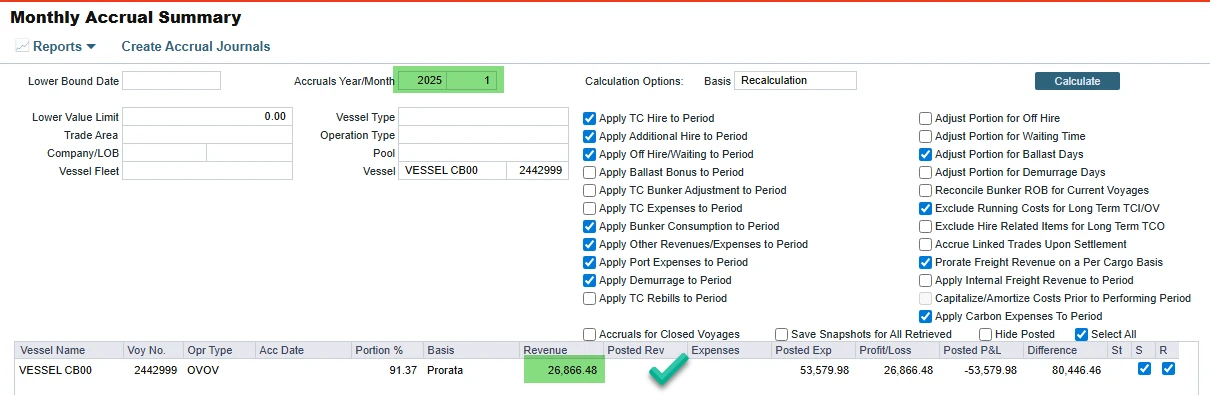Click the Calculate button
Viewport: 1210px width, 395px height.
tap(1077, 81)
